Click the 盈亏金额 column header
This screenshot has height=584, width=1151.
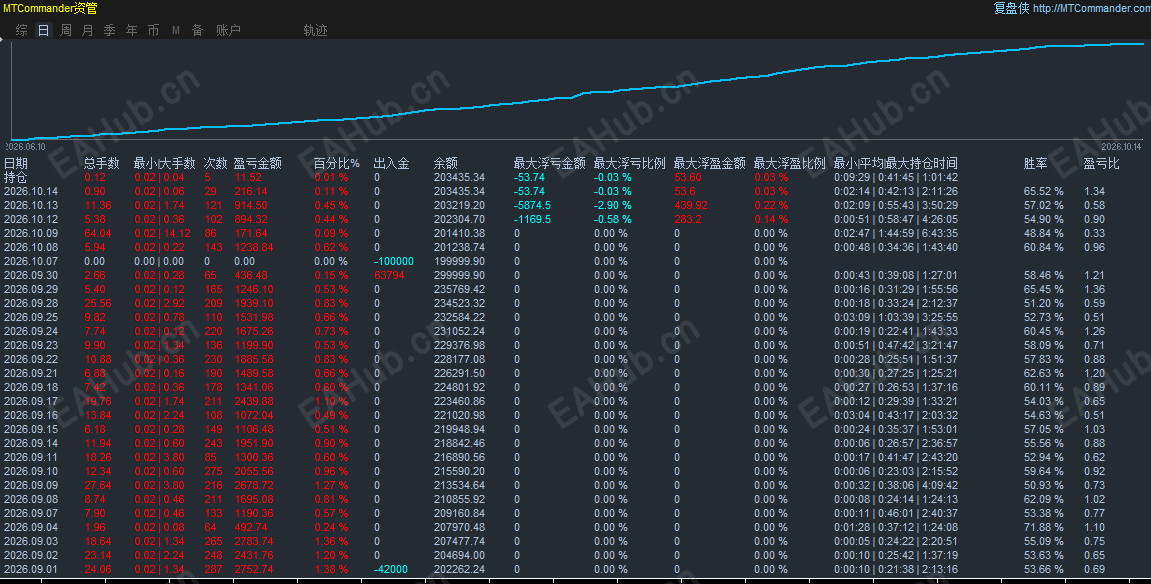[x=258, y=164]
